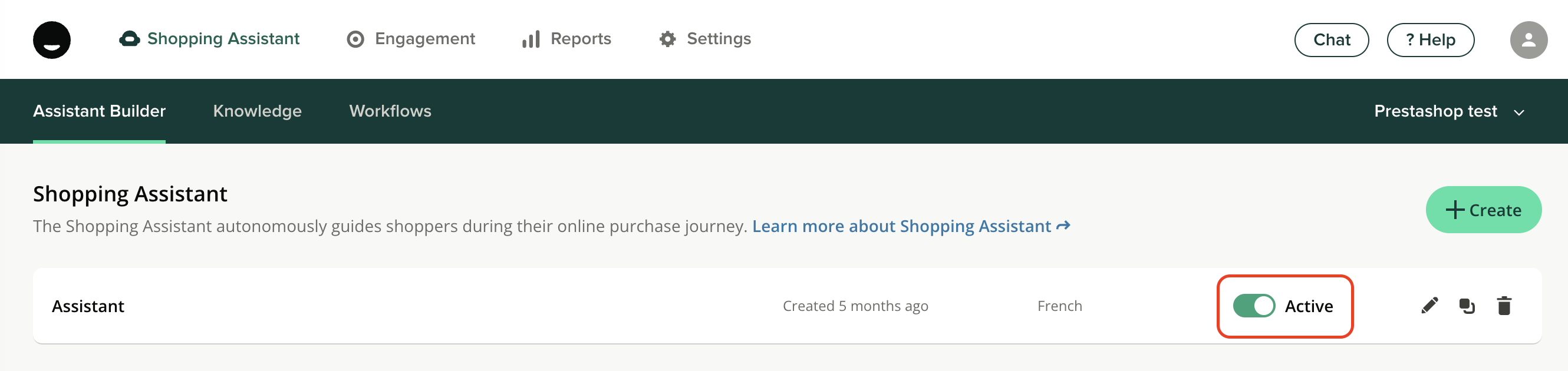Delete the Assistant with trash icon

point(1504,305)
